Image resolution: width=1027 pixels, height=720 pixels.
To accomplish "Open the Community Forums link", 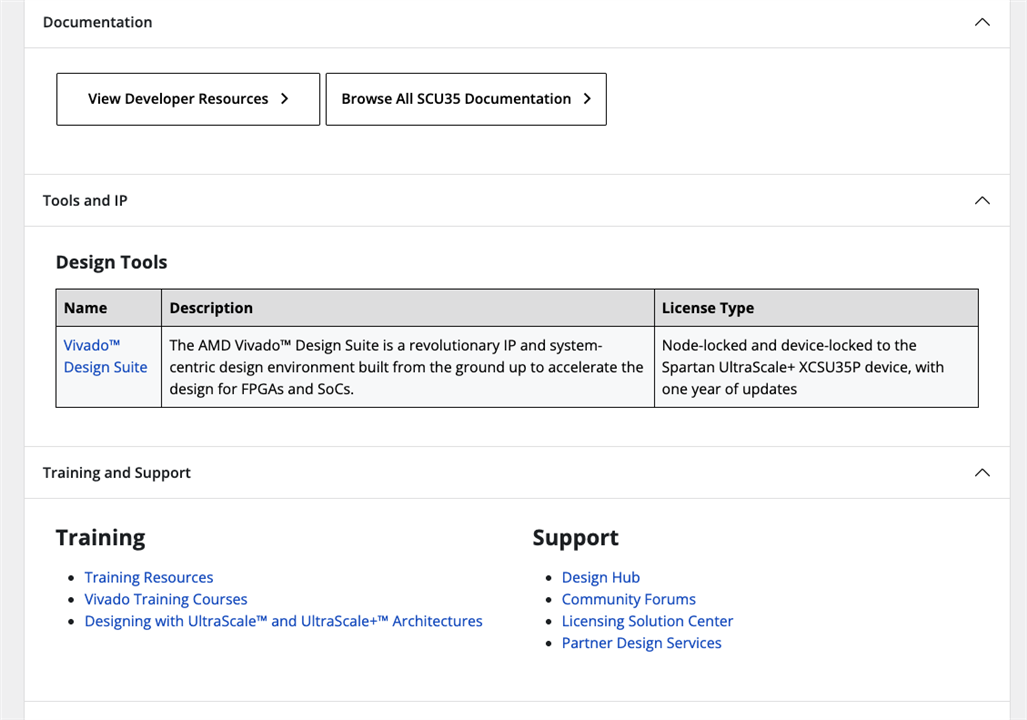I will coord(629,599).
